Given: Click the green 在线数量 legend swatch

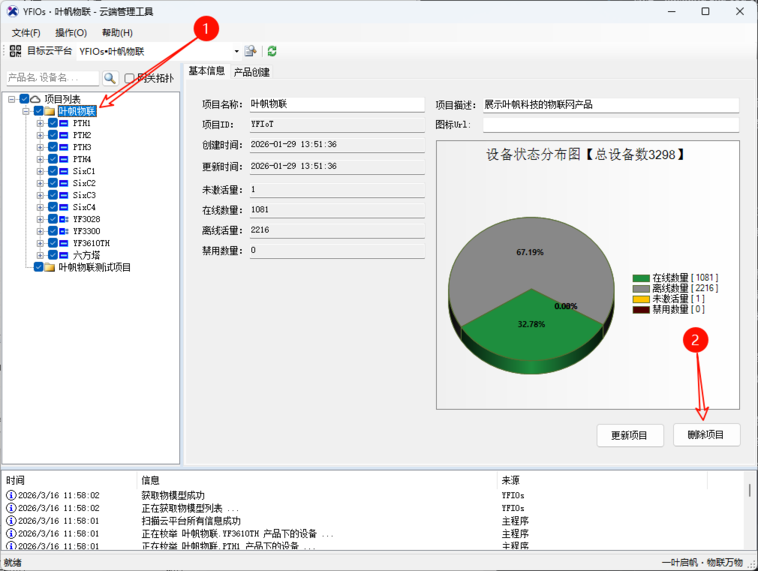Looking at the screenshot, I should pyautogui.click(x=641, y=278).
